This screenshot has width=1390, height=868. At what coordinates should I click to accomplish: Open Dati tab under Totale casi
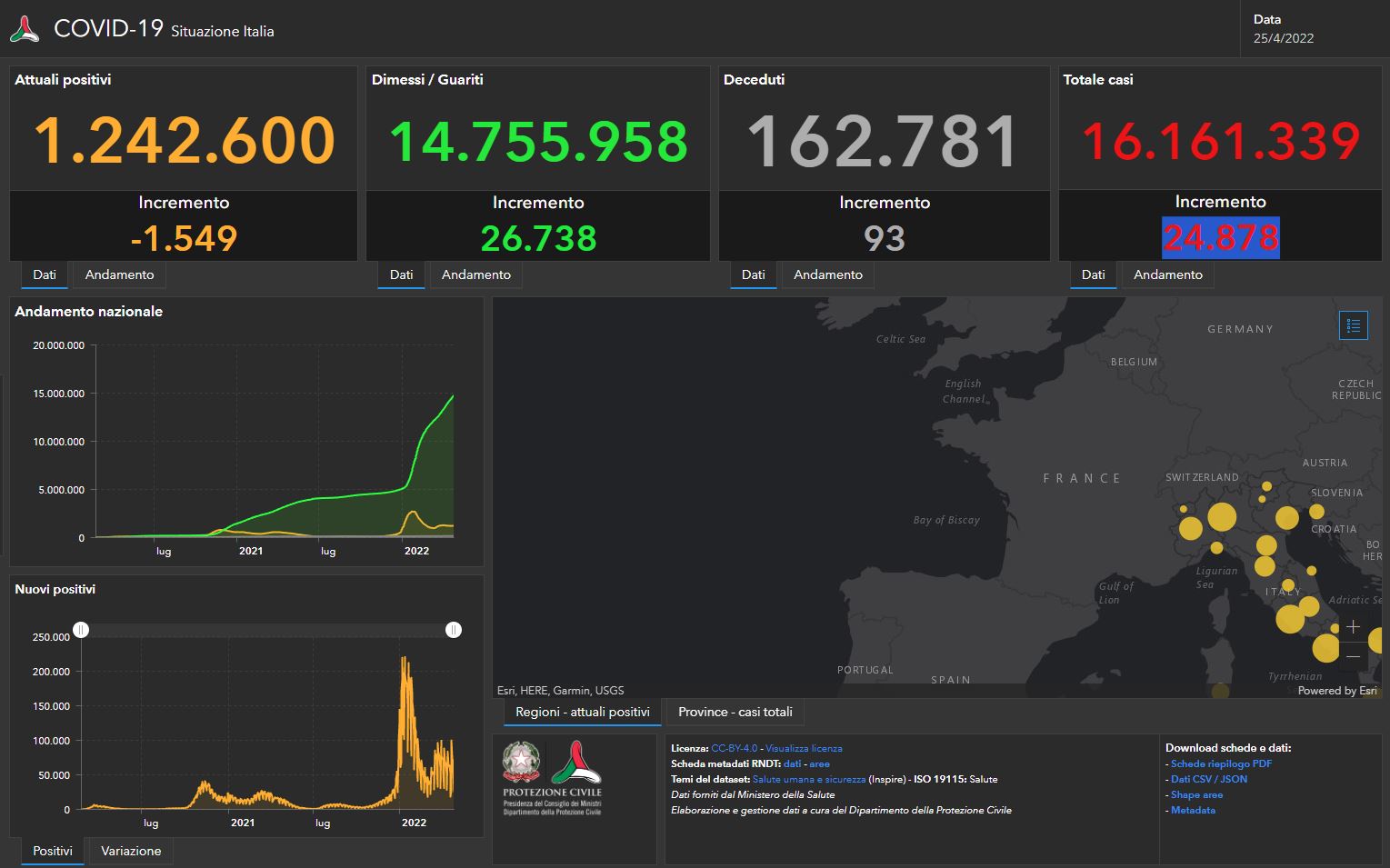(x=1093, y=274)
